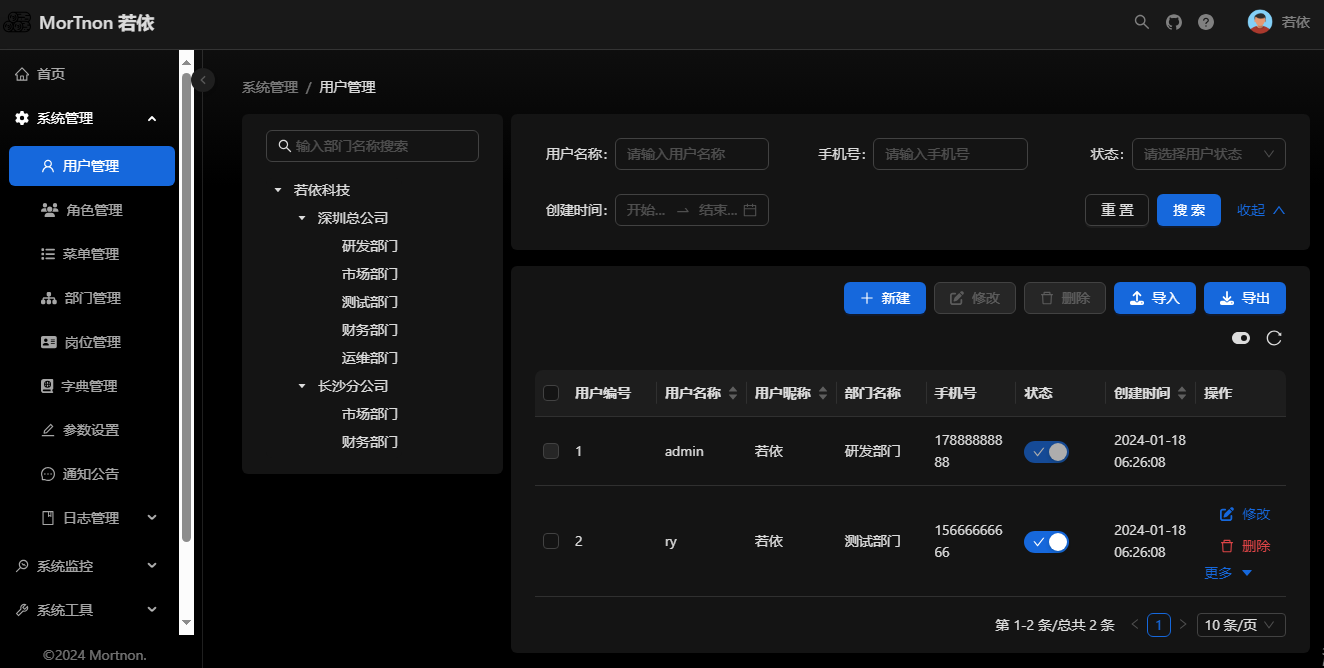
Task: Collapse the 长沙分公司 tree branch
Action: point(302,385)
